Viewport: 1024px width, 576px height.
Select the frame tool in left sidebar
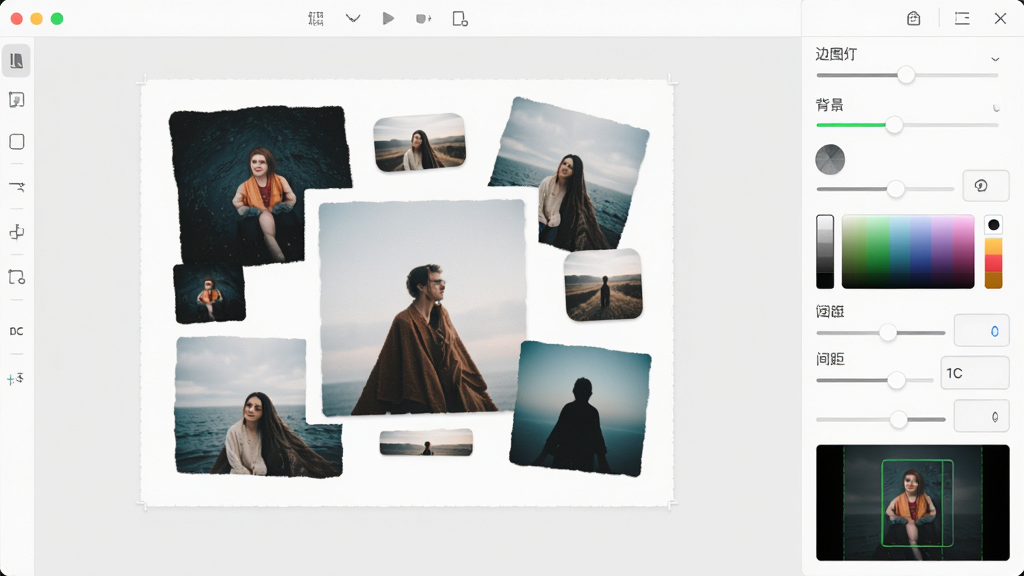(x=17, y=277)
